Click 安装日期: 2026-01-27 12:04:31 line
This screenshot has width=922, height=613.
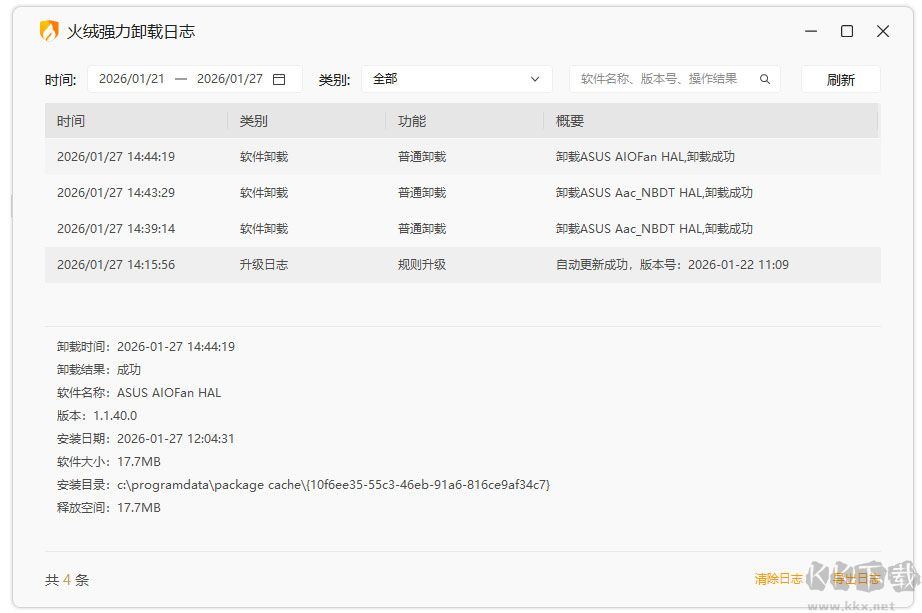tap(145, 438)
